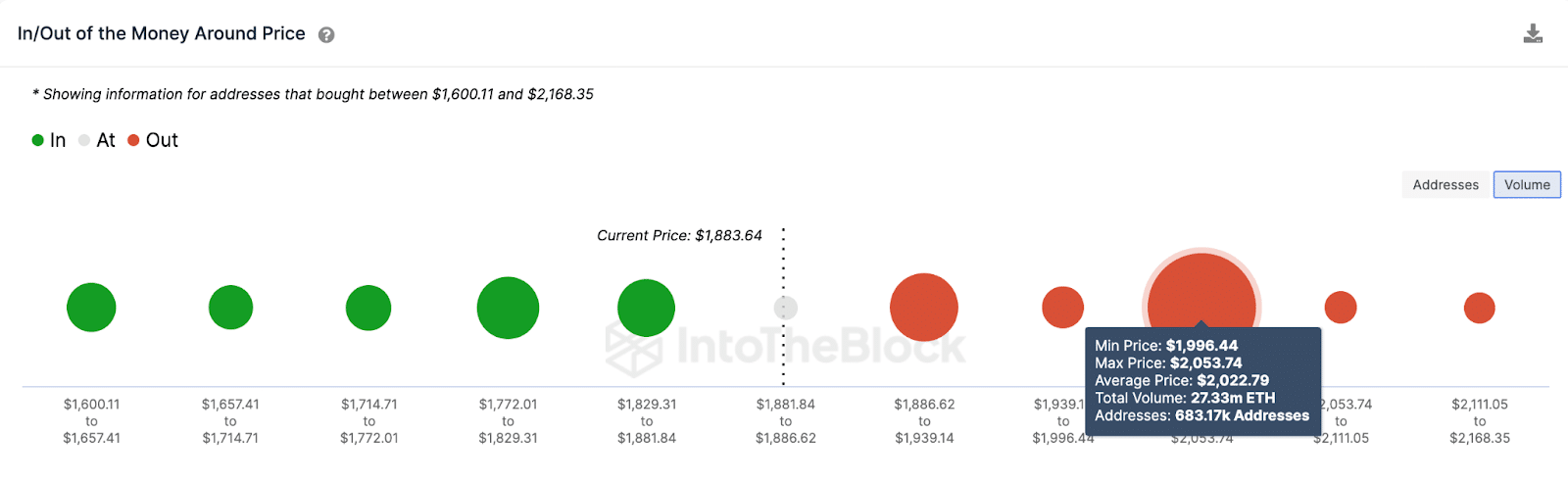This screenshot has width=1568, height=481.
Task: Select green bubble for $1,714.71 to $1,772.01
Action: (368, 308)
